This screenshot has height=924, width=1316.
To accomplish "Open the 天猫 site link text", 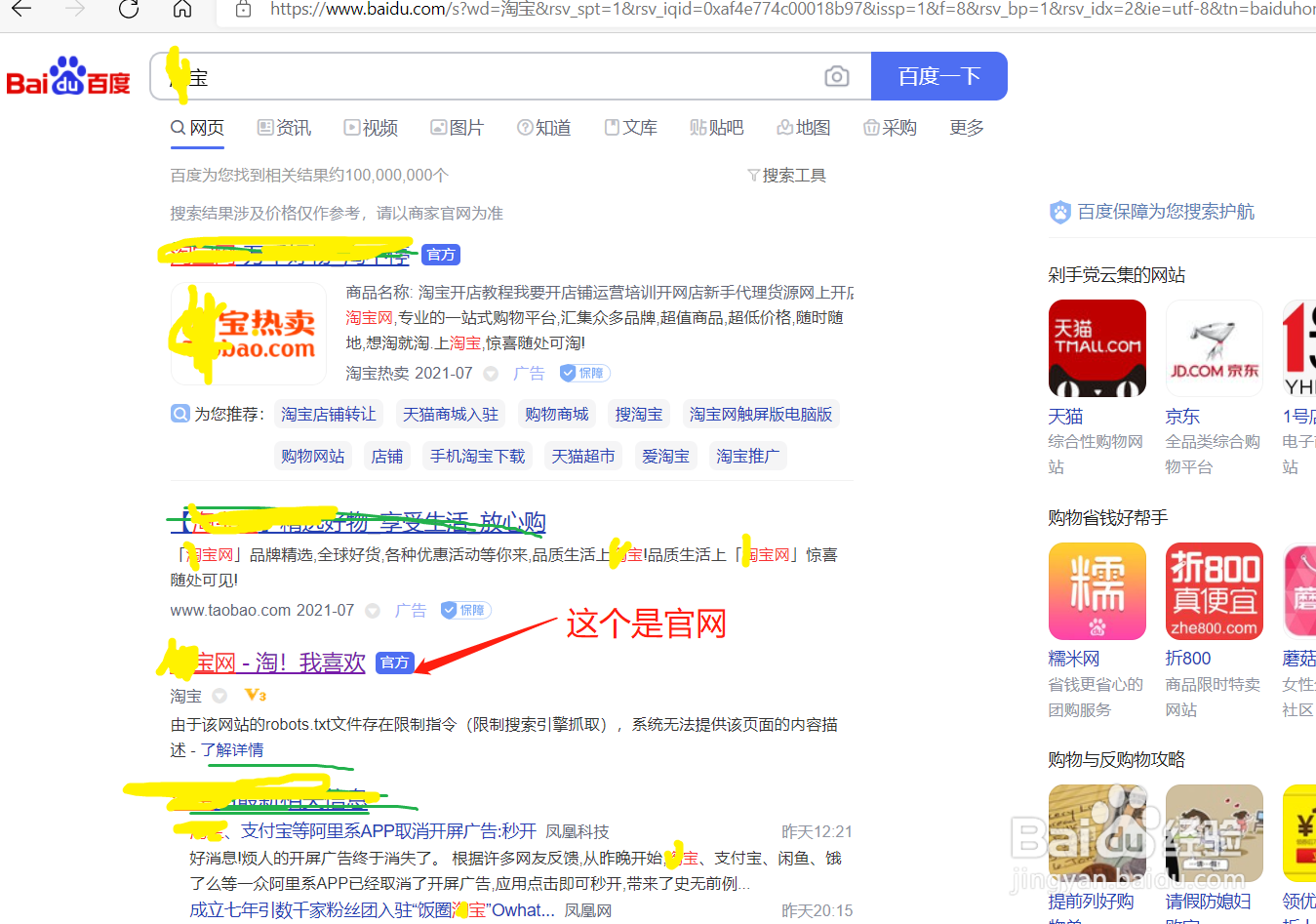I will [1066, 417].
